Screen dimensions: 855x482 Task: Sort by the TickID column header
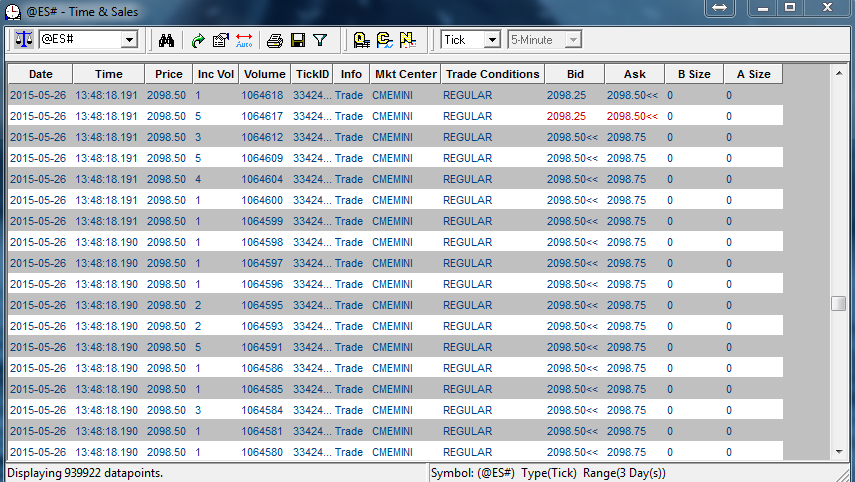click(x=312, y=74)
